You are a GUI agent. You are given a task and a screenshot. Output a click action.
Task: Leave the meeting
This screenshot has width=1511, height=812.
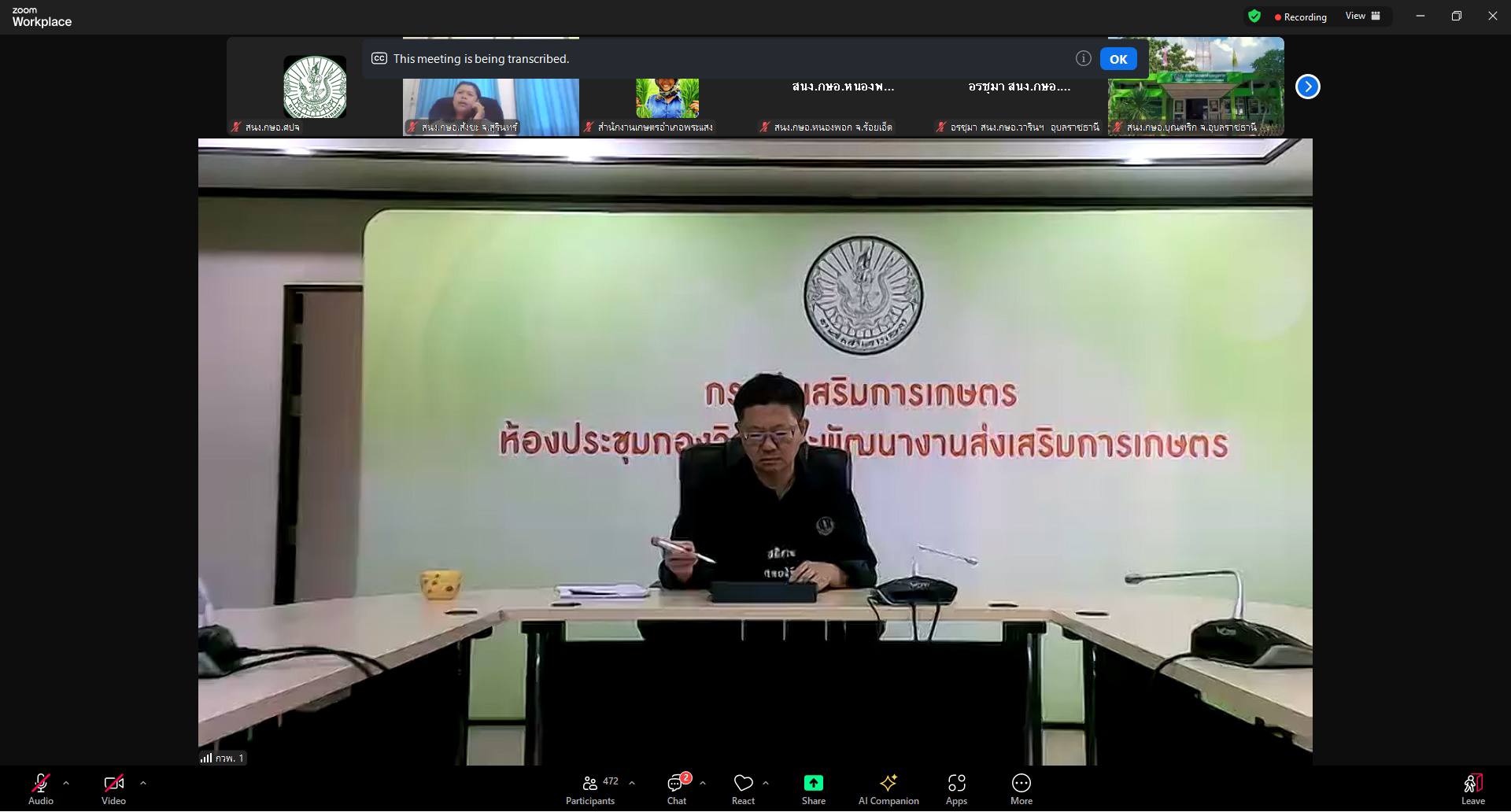(x=1472, y=789)
